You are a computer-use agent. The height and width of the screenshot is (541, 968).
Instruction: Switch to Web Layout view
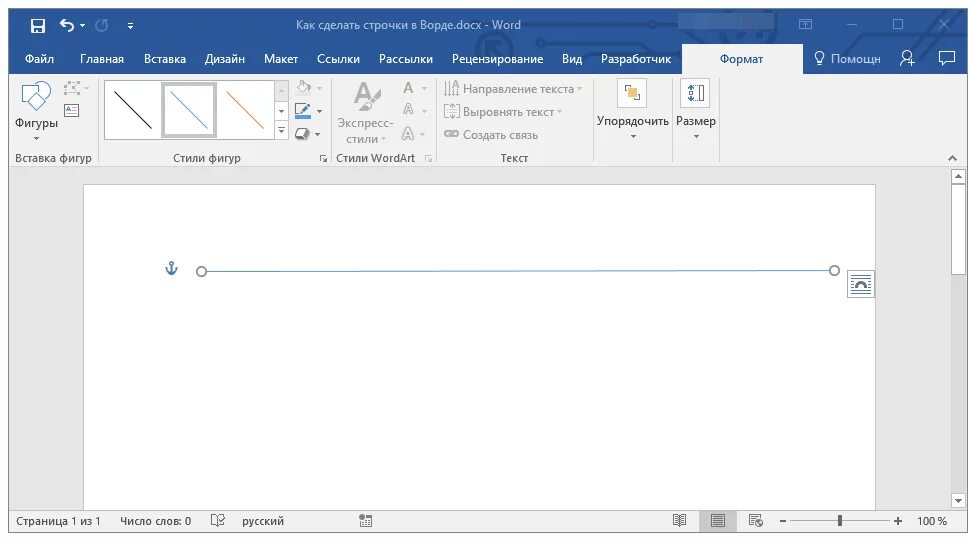click(756, 521)
